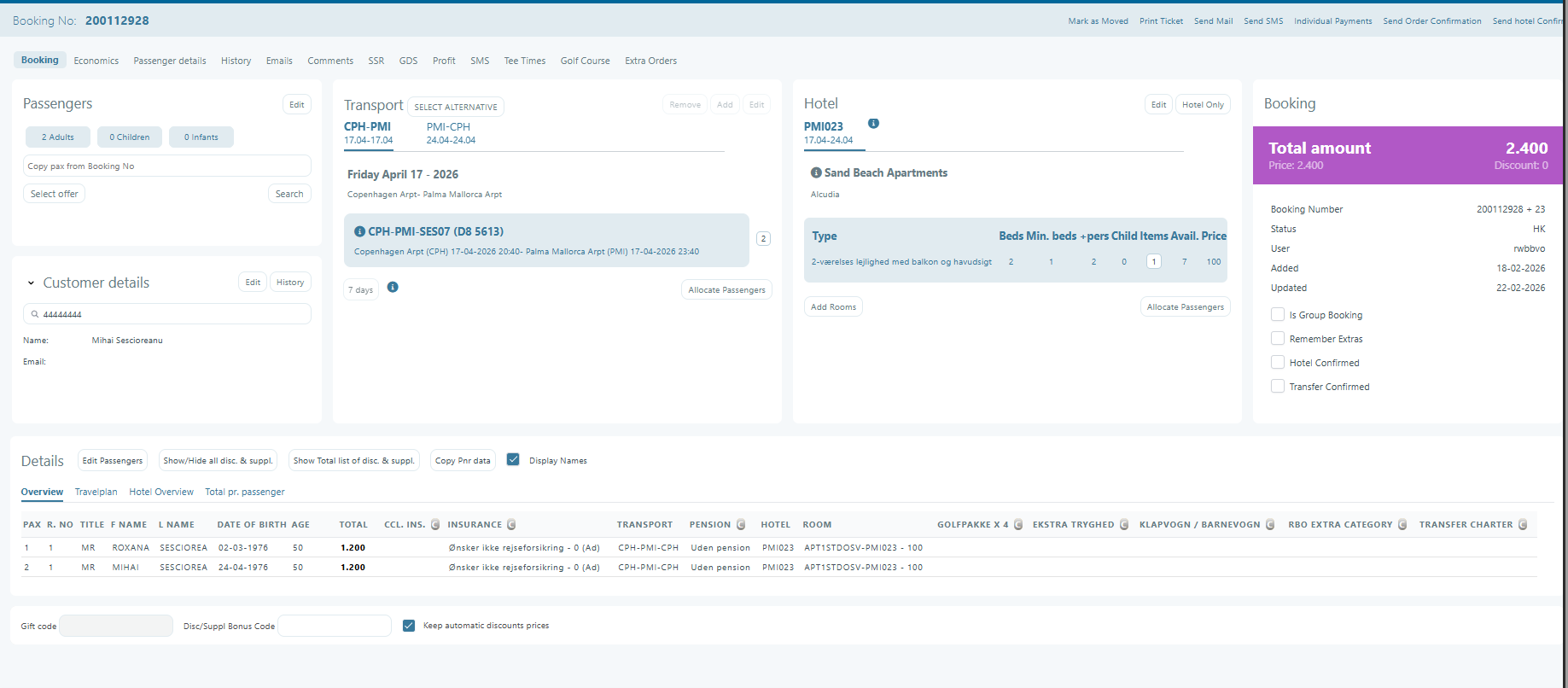Click the search magnifier icon in customer field
The height and width of the screenshot is (688, 1568).
point(35,314)
